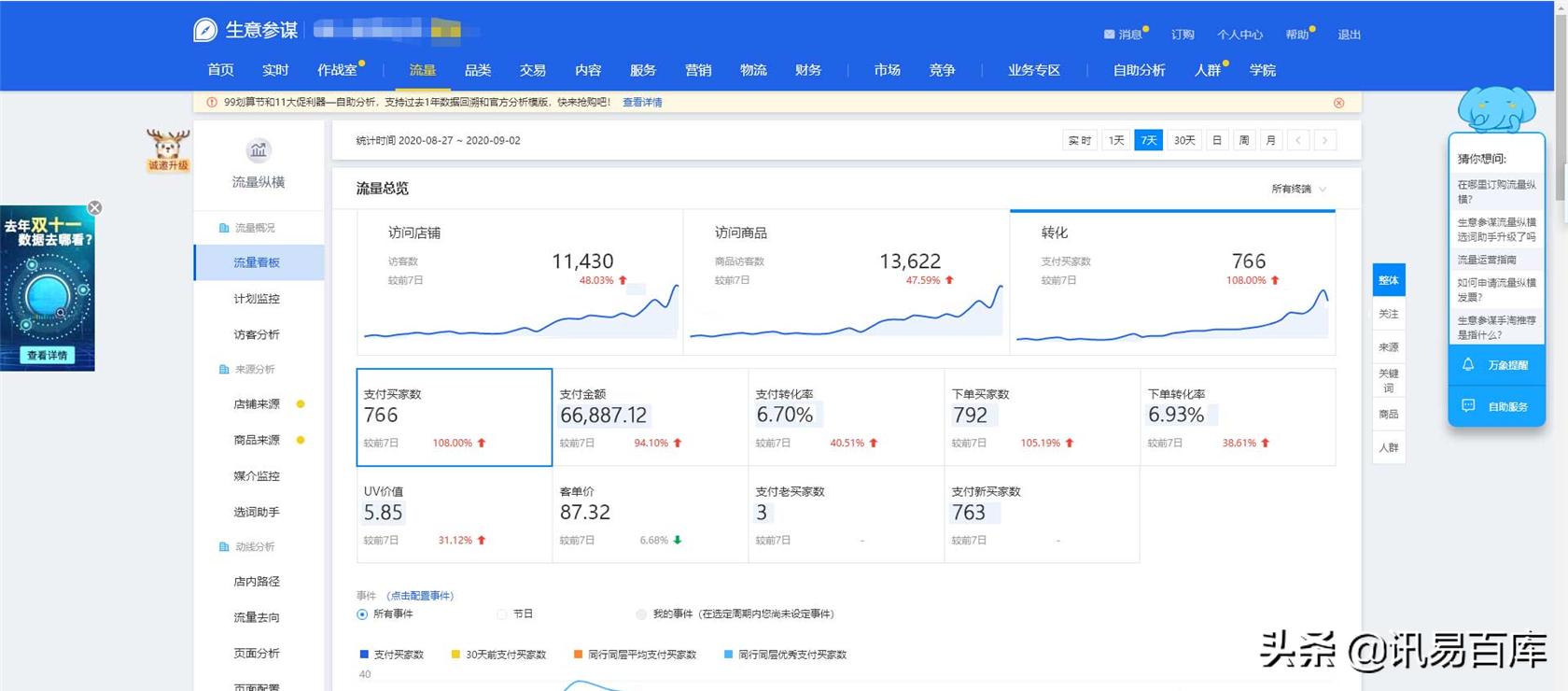Image resolution: width=1568 pixels, height=691 pixels.
Task: Click 个人中心 in the top bar
Action: tap(1239, 35)
